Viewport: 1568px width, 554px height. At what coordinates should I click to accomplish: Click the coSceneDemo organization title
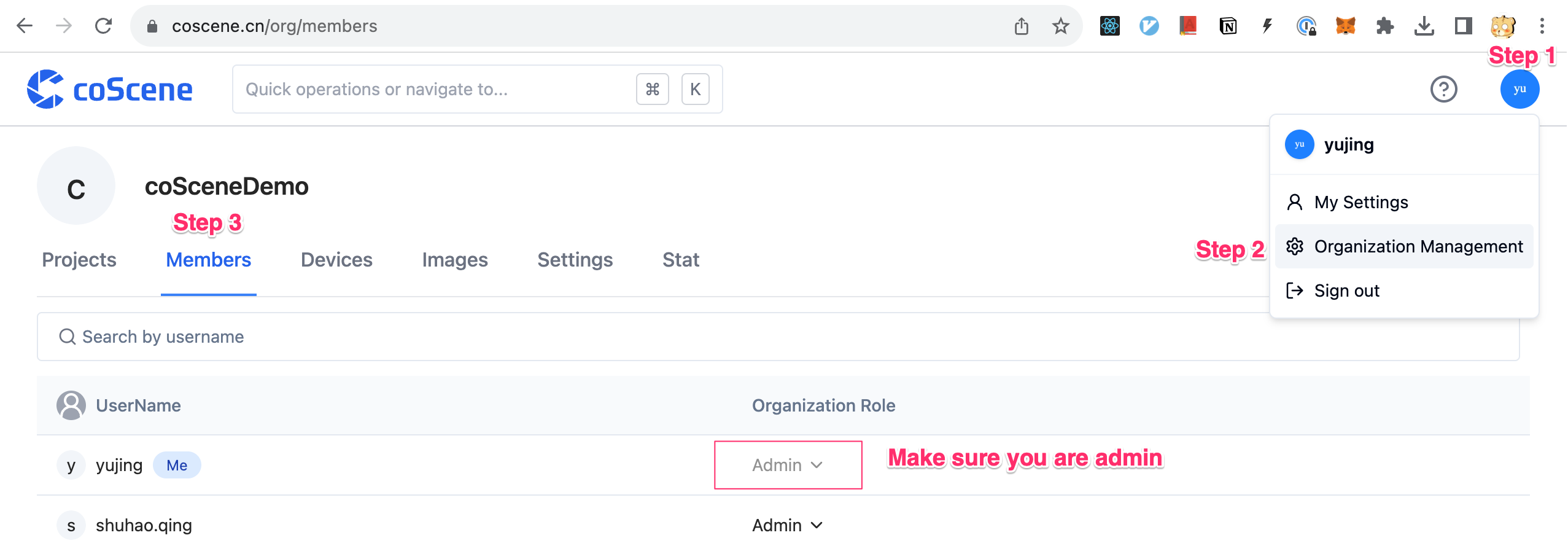click(227, 186)
